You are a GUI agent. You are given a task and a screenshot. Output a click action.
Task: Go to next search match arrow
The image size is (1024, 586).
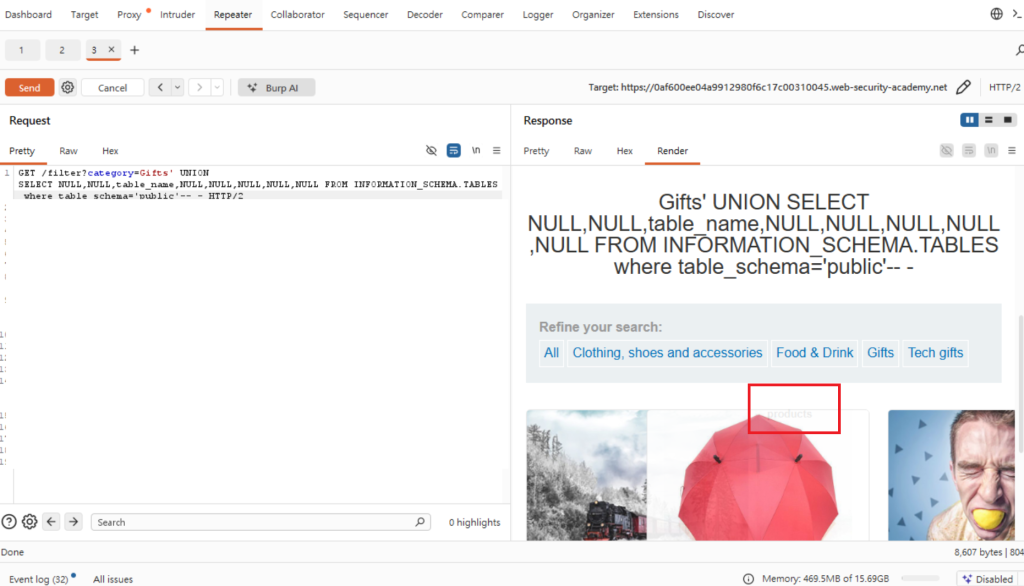click(73, 521)
